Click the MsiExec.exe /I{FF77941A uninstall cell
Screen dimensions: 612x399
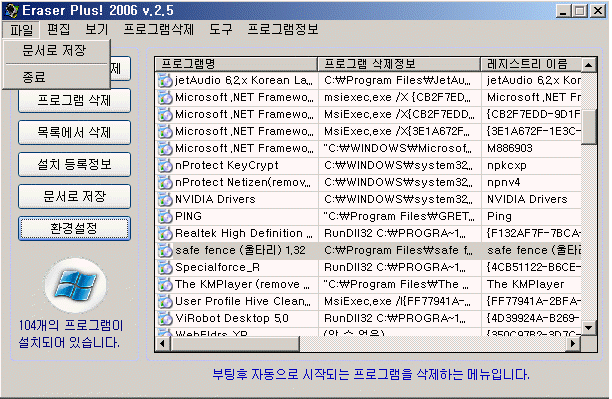[x=397, y=301]
